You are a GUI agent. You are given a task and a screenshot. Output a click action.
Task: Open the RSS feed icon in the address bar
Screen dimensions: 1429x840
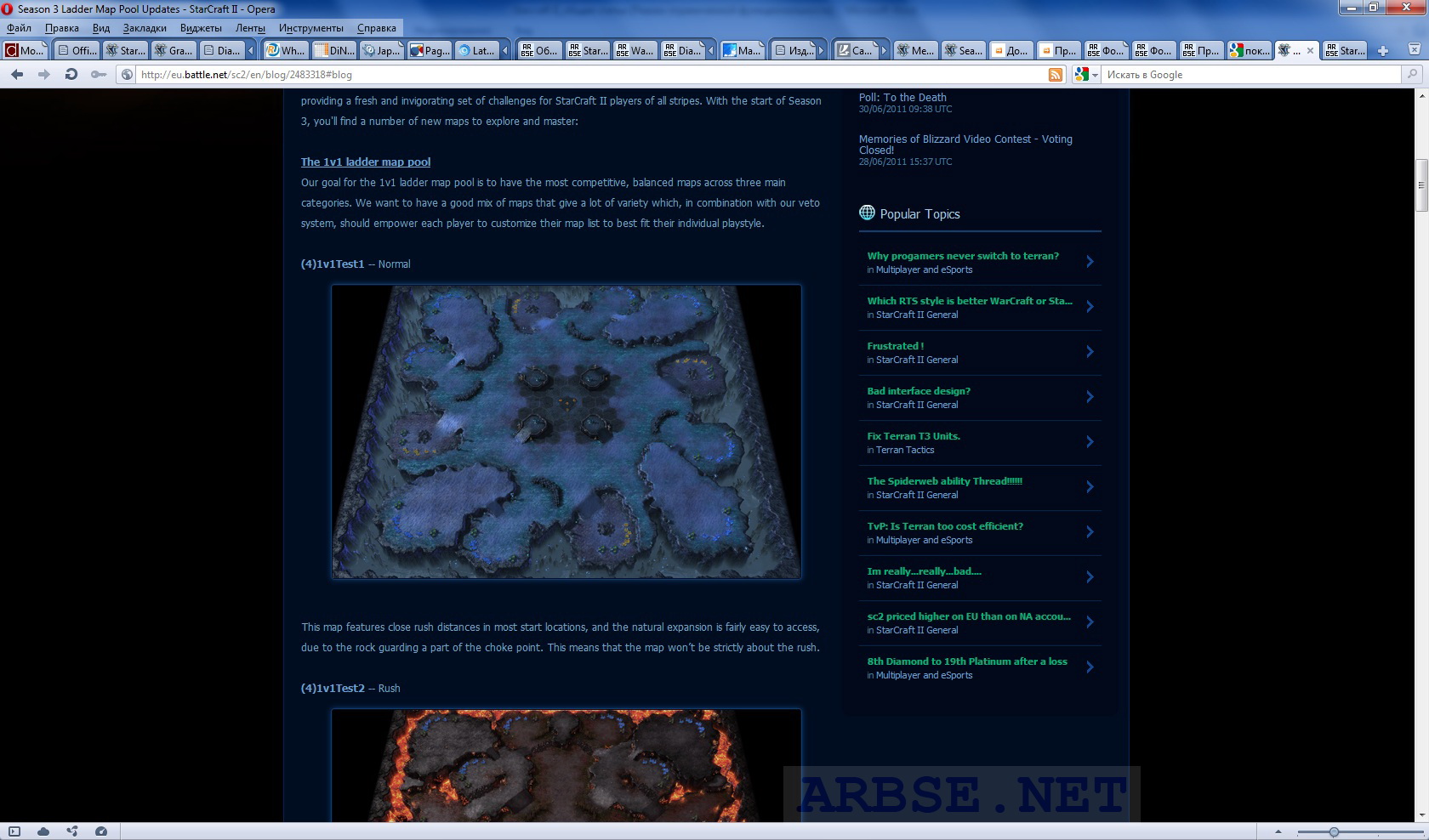(1056, 75)
